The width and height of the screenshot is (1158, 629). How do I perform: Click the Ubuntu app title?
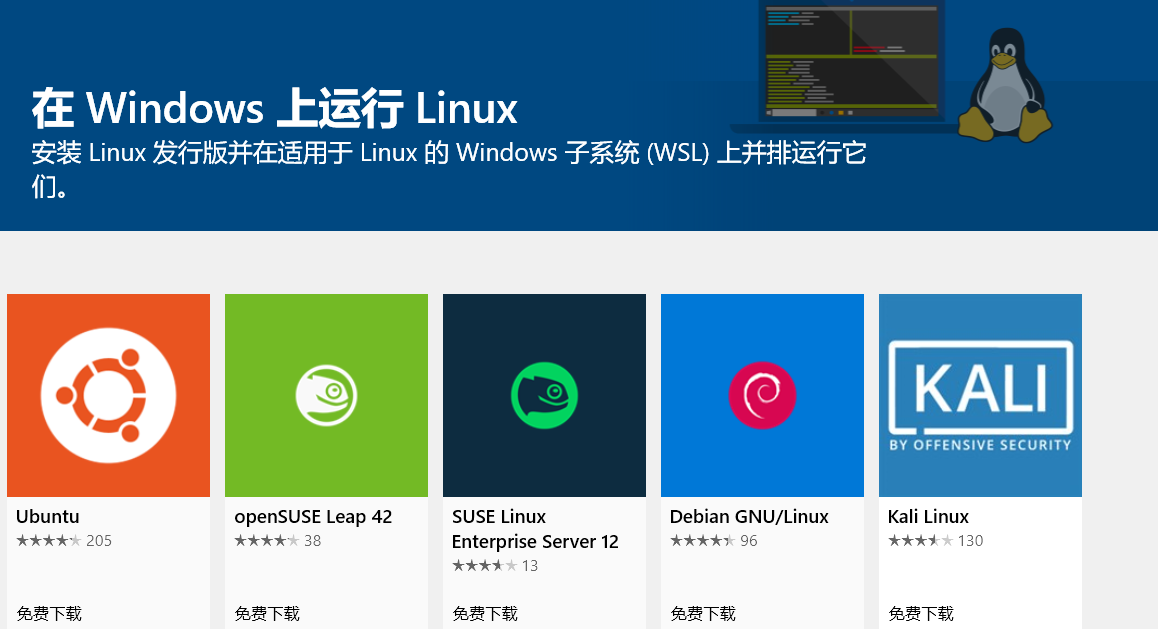(47, 517)
